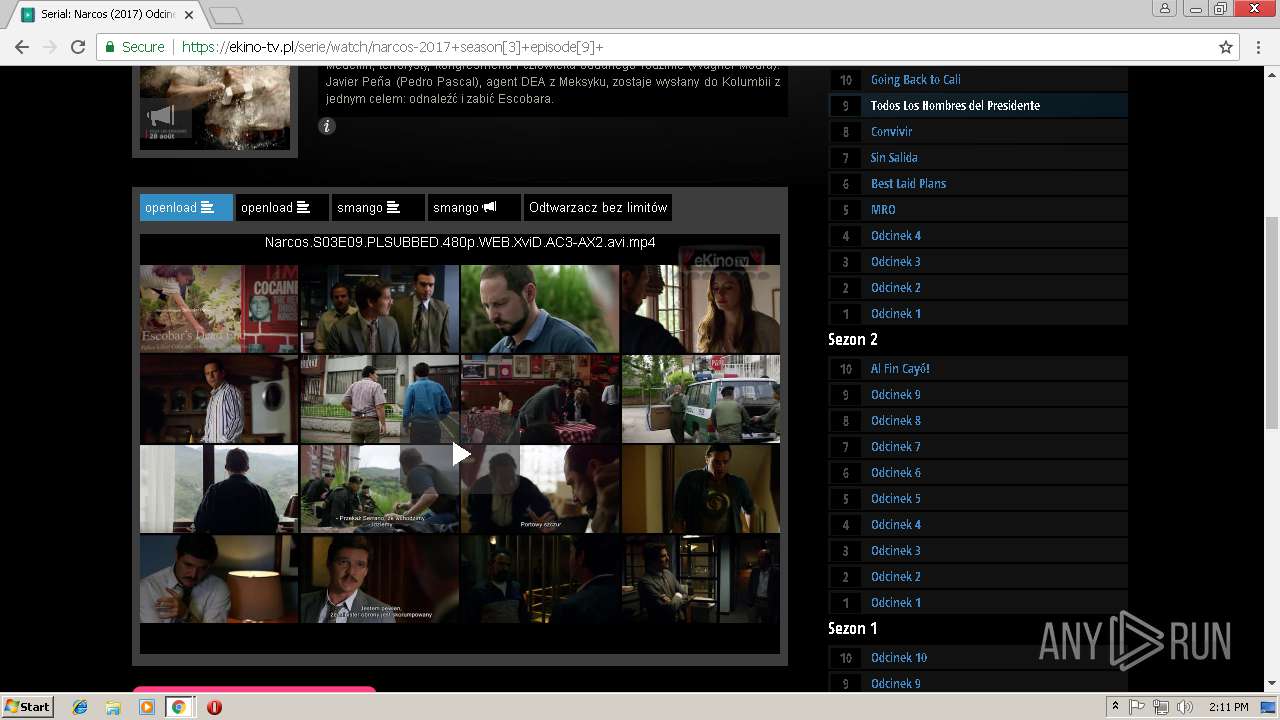Click the Escobar cocaine magazine preview thumbnail
The height and width of the screenshot is (720, 1280).
[x=219, y=308]
